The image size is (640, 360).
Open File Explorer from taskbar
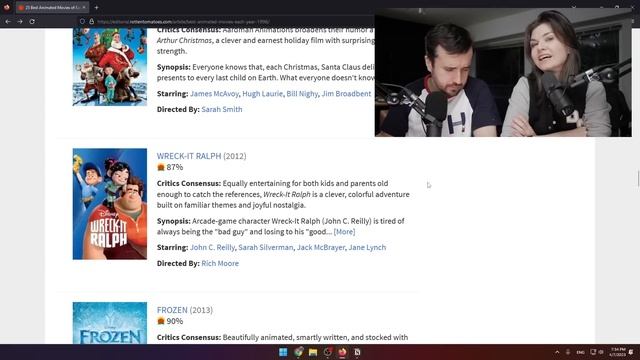(313, 352)
